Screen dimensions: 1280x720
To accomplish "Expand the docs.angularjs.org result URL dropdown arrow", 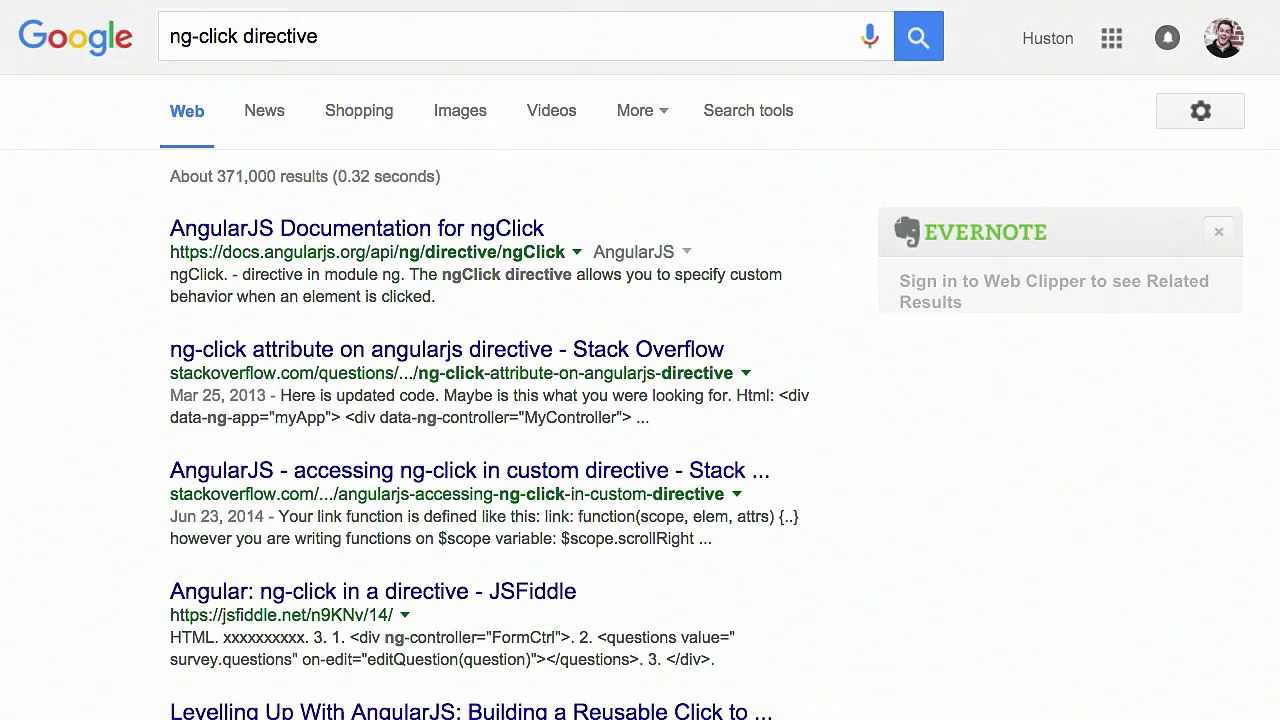I will click(x=576, y=252).
